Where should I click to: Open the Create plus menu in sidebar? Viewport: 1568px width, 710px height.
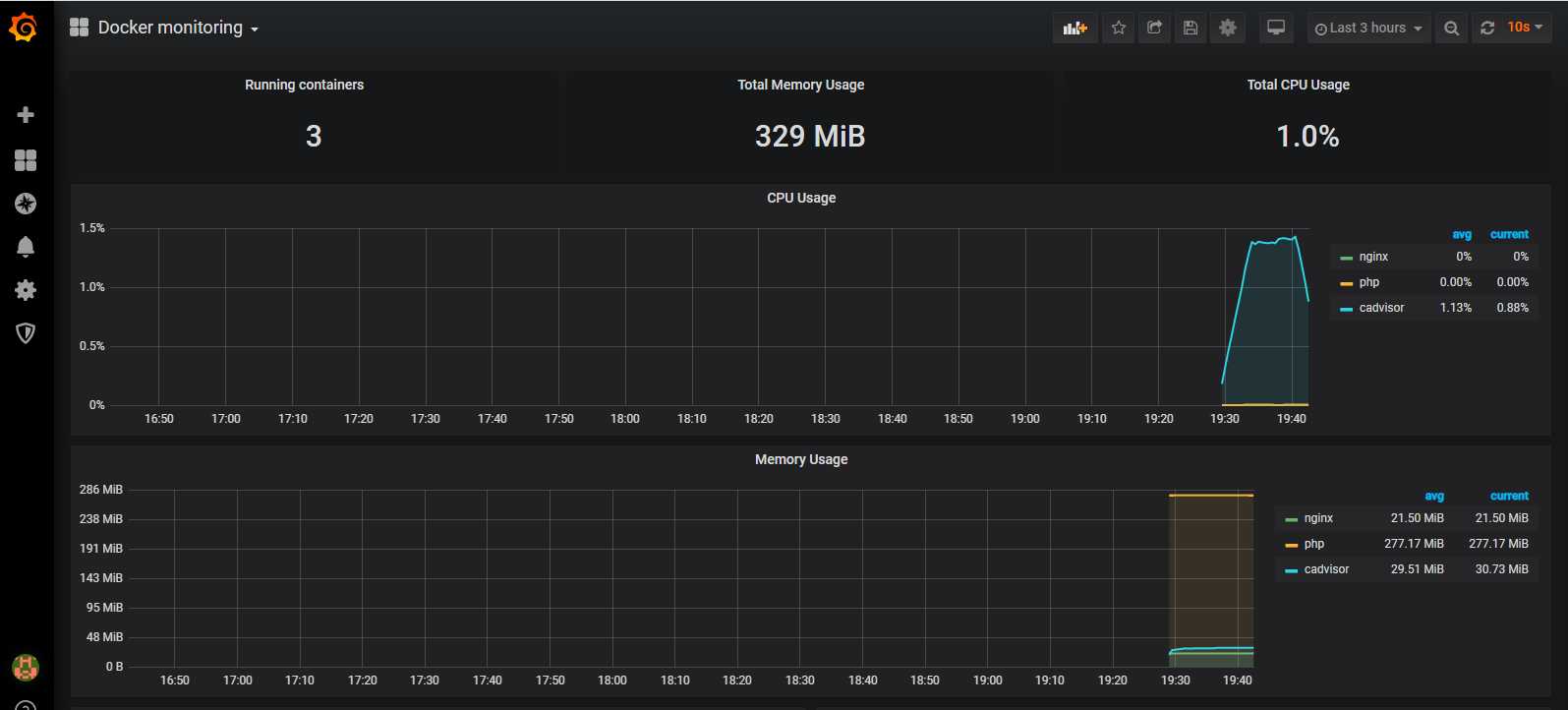pos(26,115)
